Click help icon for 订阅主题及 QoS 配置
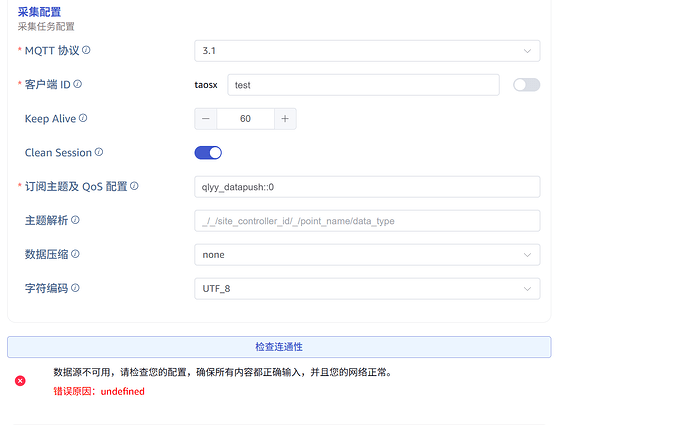This screenshot has height=425, width=690. coord(134,186)
